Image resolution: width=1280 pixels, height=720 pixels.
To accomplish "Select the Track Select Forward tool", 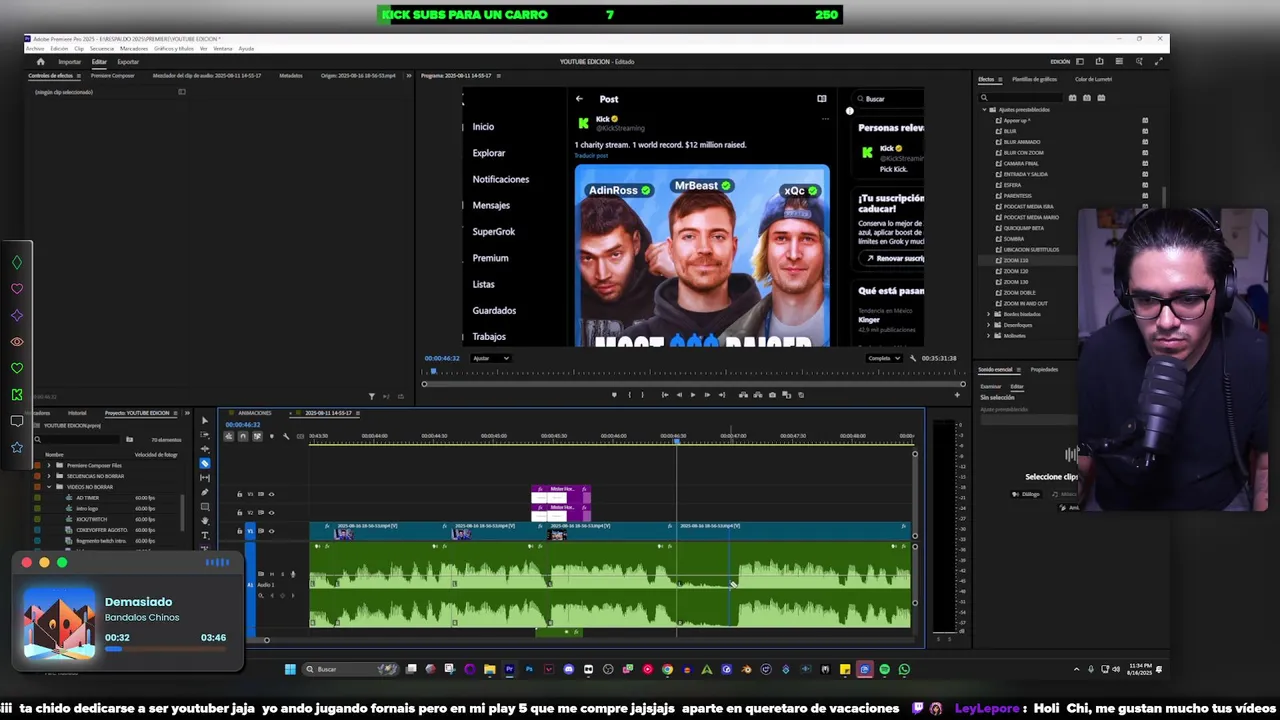I will pos(205,434).
